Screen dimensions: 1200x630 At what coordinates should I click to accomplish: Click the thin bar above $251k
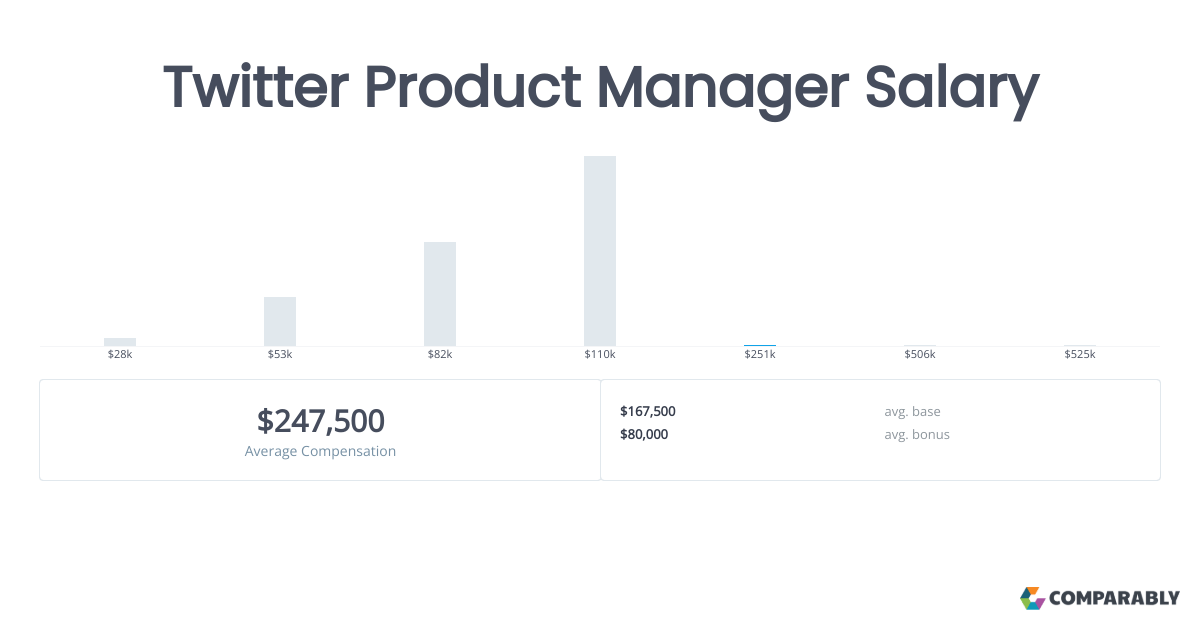760,345
